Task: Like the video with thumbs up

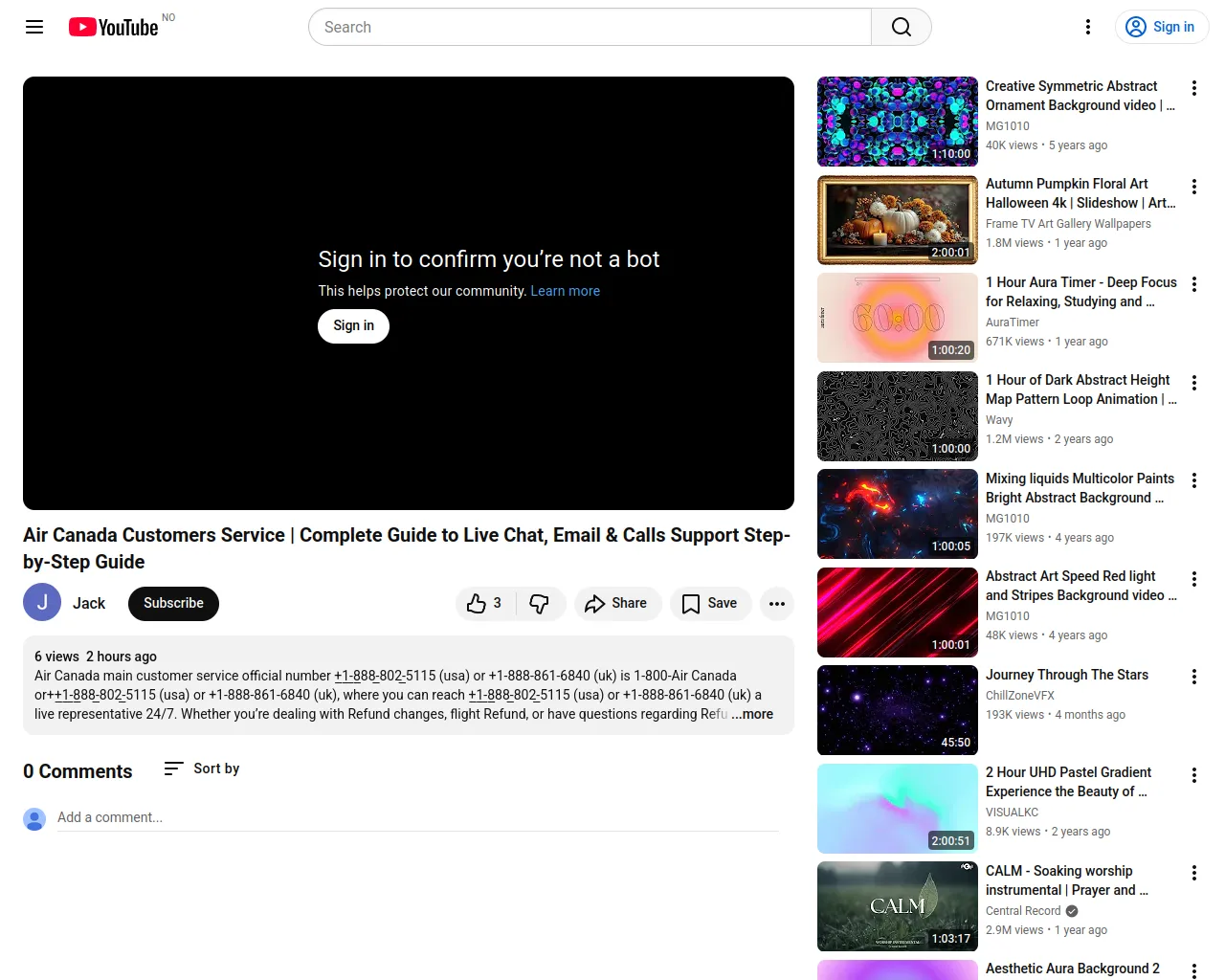Action: click(485, 604)
